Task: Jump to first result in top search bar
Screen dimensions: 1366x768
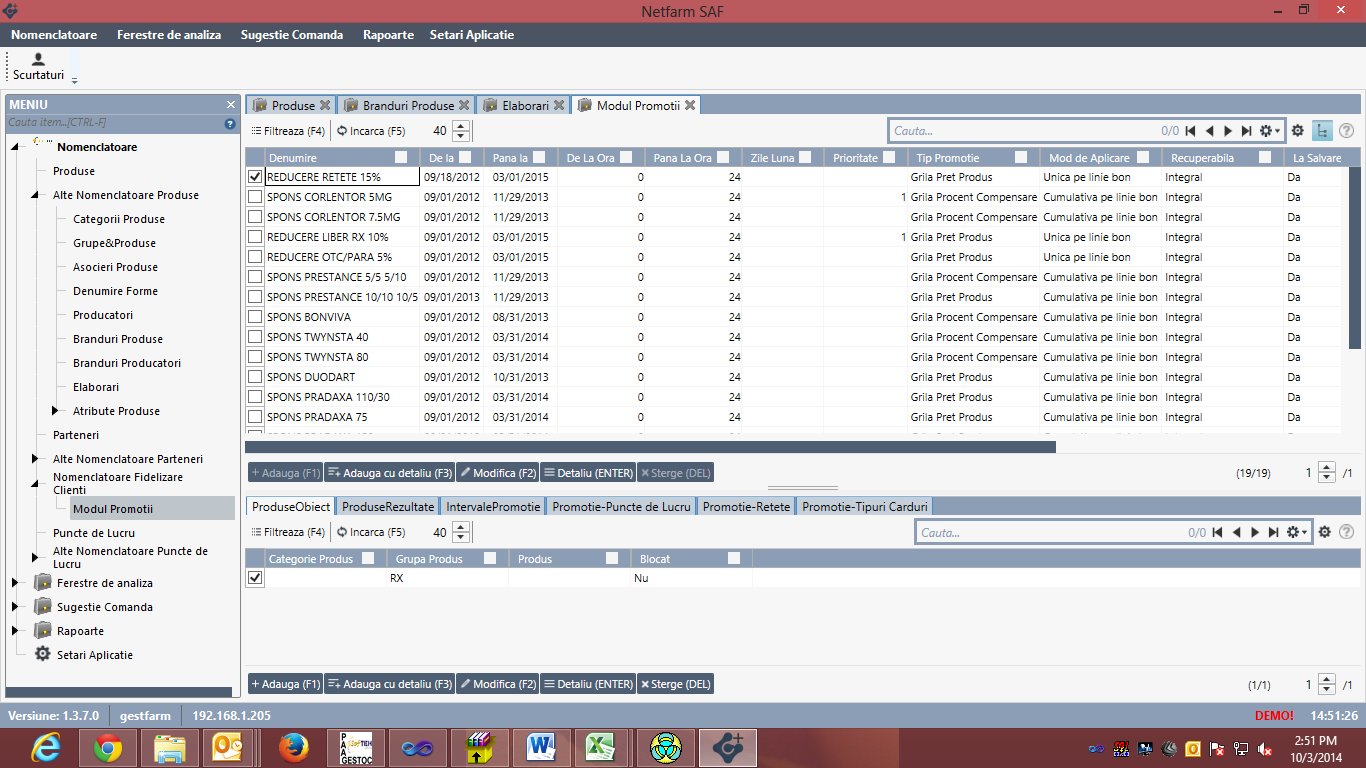Action: tap(1190, 131)
